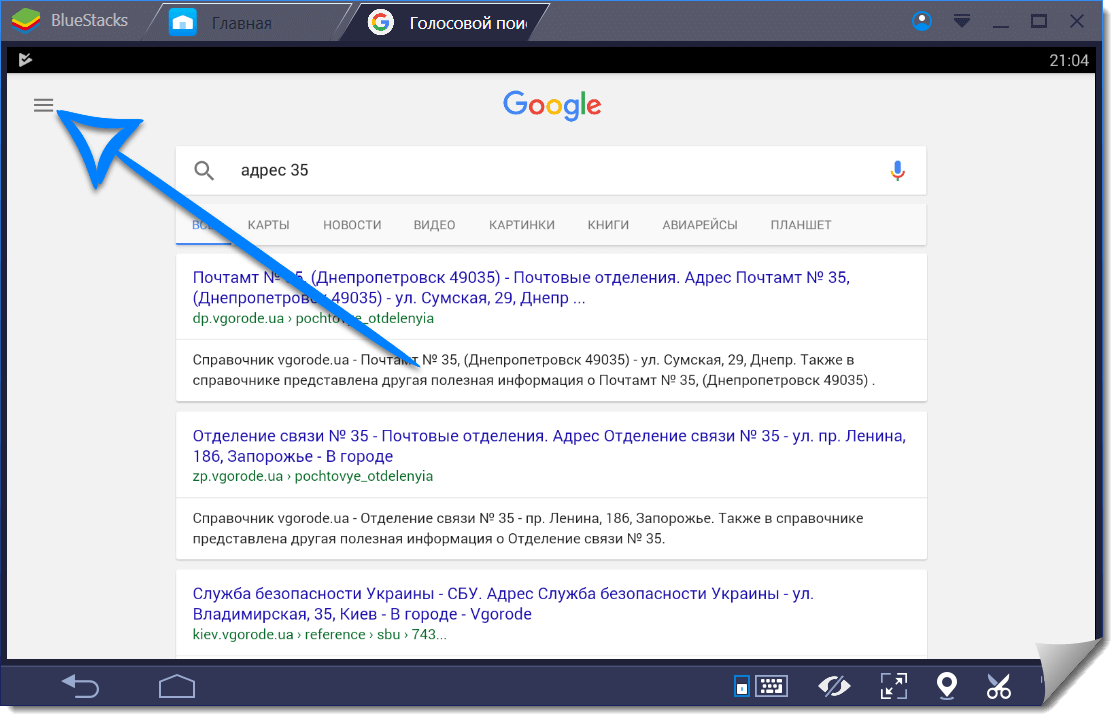Click the Главная tab home icon
Image resolution: width=1118 pixels, height=721 pixels.
pos(183,22)
